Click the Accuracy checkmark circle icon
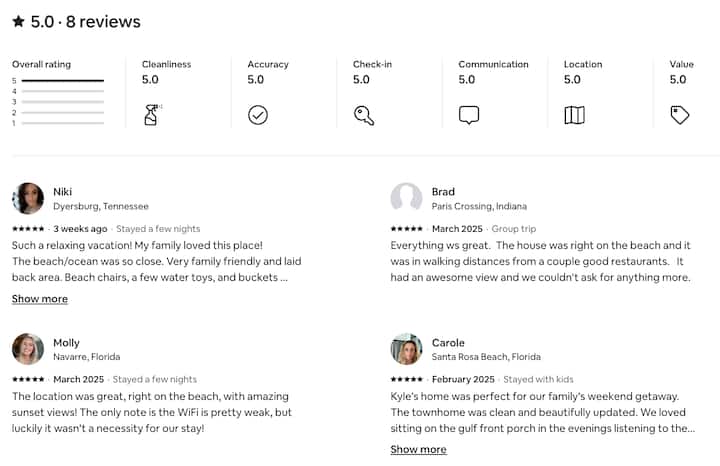The image size is (720, 466). pos(258,115)
